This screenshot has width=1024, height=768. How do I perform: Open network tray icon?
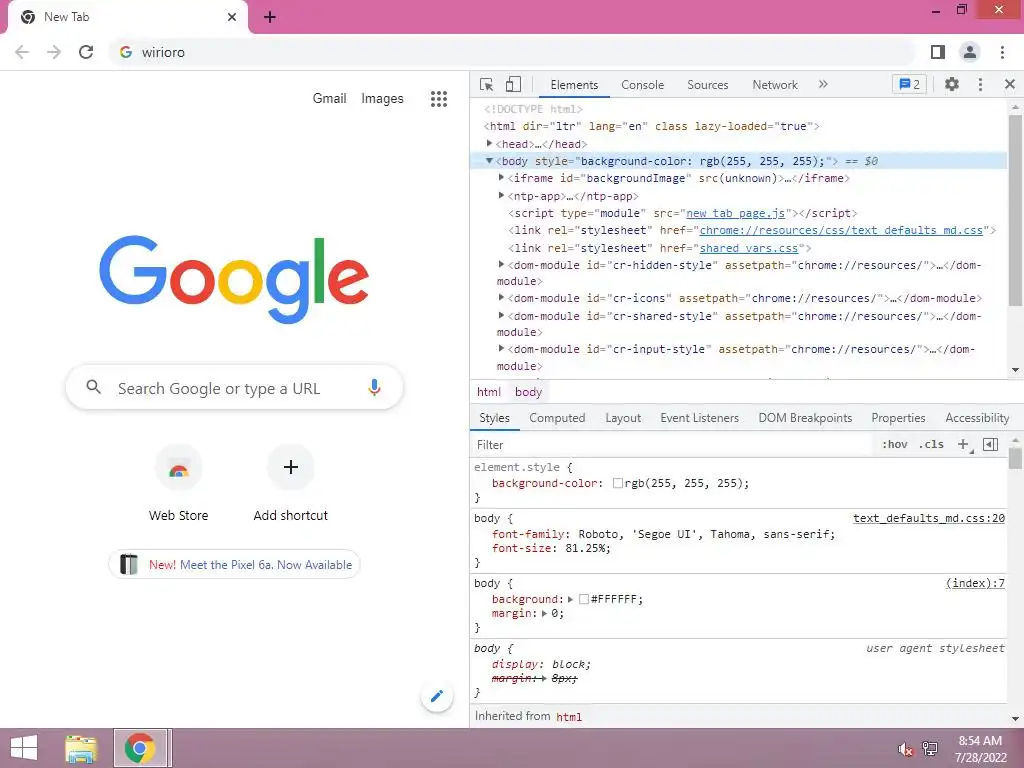[930, 749]
